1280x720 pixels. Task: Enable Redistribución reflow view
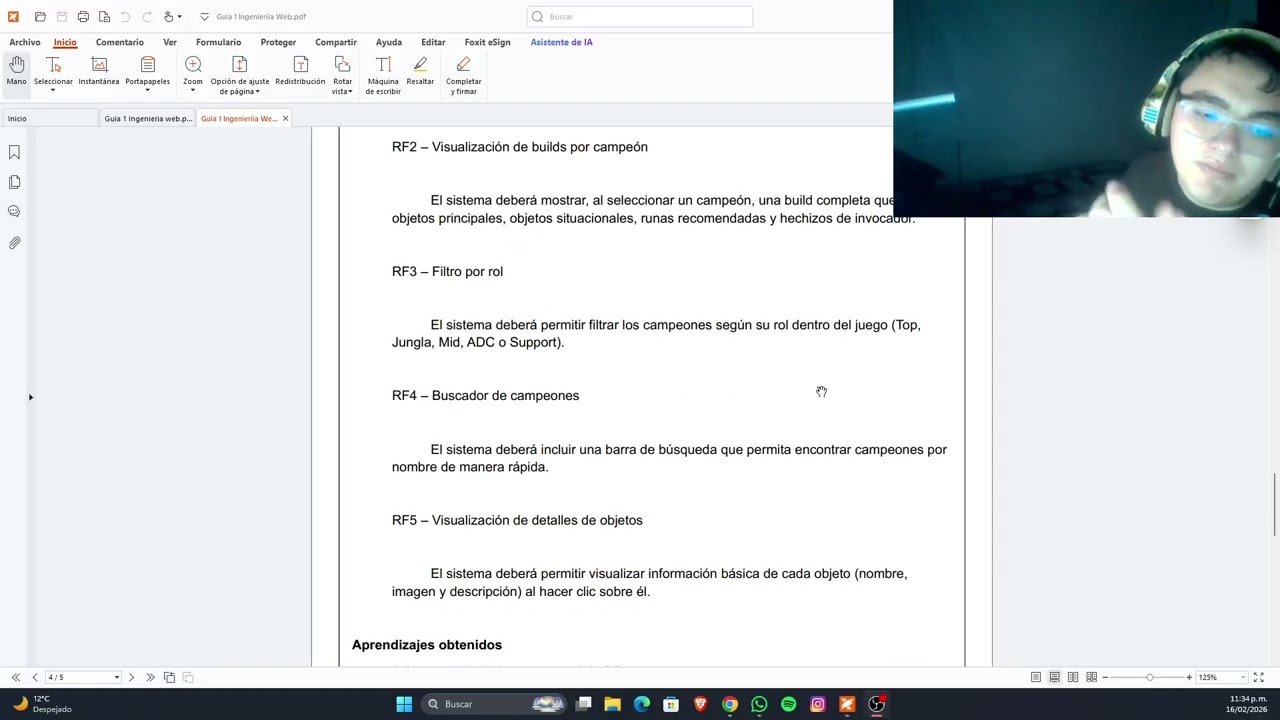300,72
